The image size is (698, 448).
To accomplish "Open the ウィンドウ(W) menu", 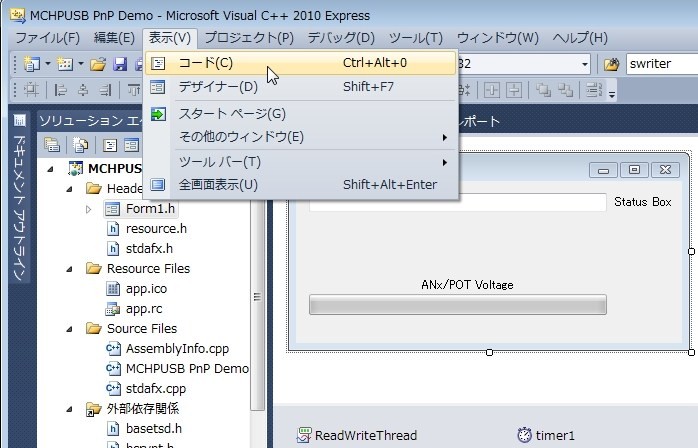I will [x=498, y=38].
